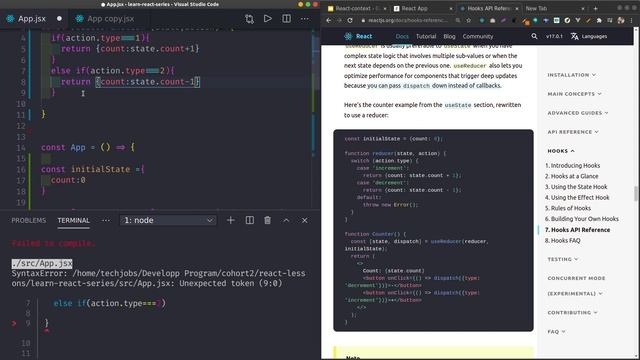Reload the reactjs.org page

click(x=350, y=20)
